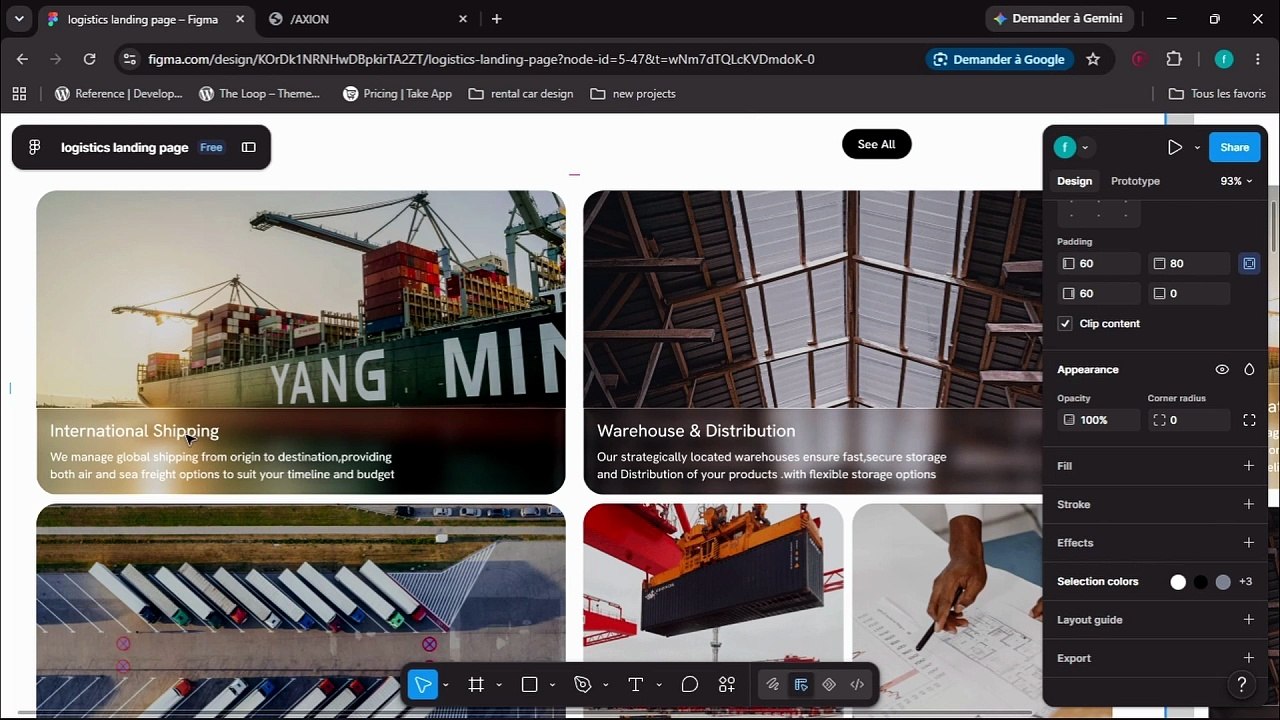Expand the shape tool options chevron
Viewport: 1280px width, 720px height.
(x=552, y=685)
